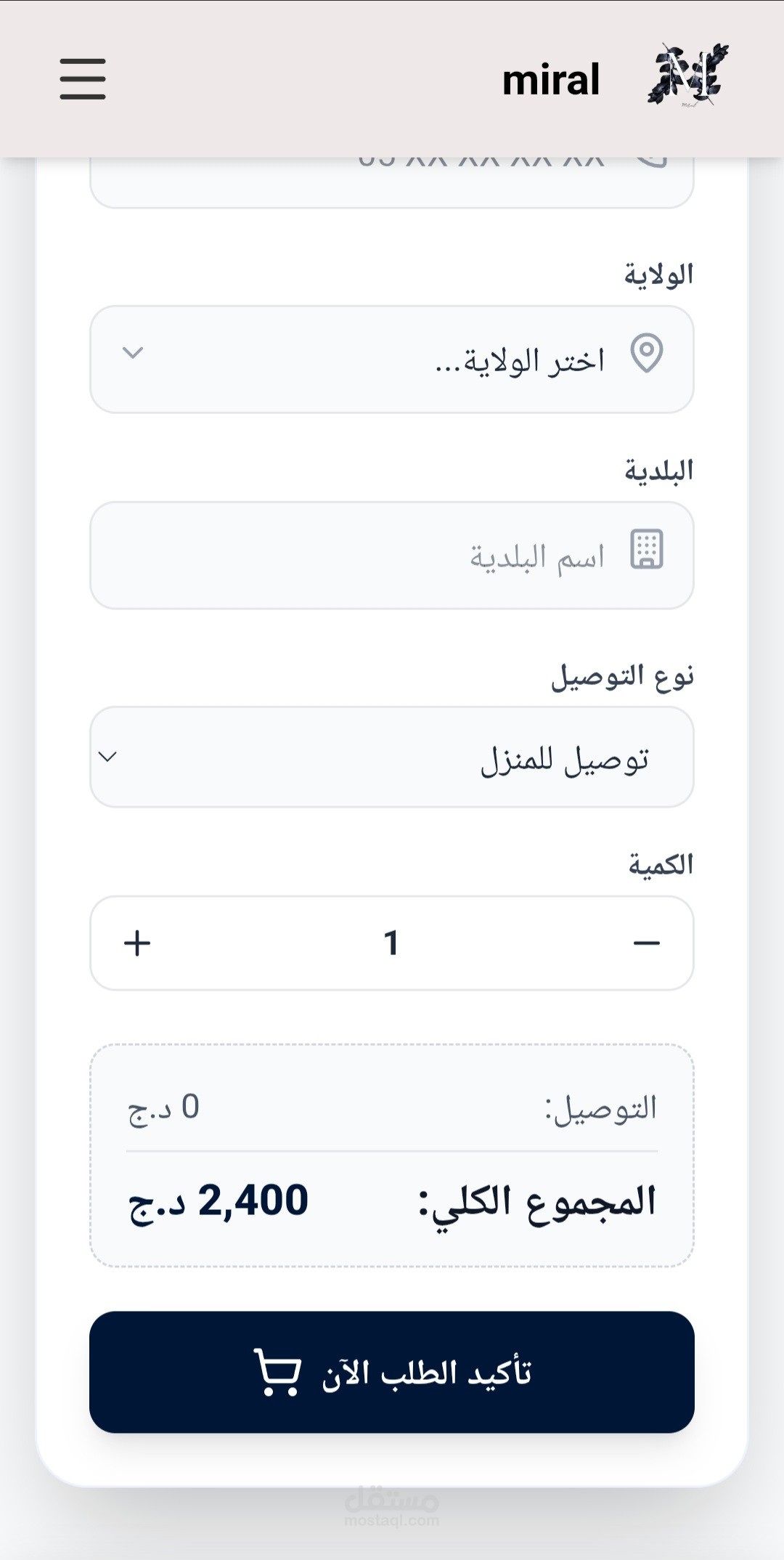Click the shopping cart icon on confirm button
Viewport: 784px width, 1560px height.
tap(277, 1372)
